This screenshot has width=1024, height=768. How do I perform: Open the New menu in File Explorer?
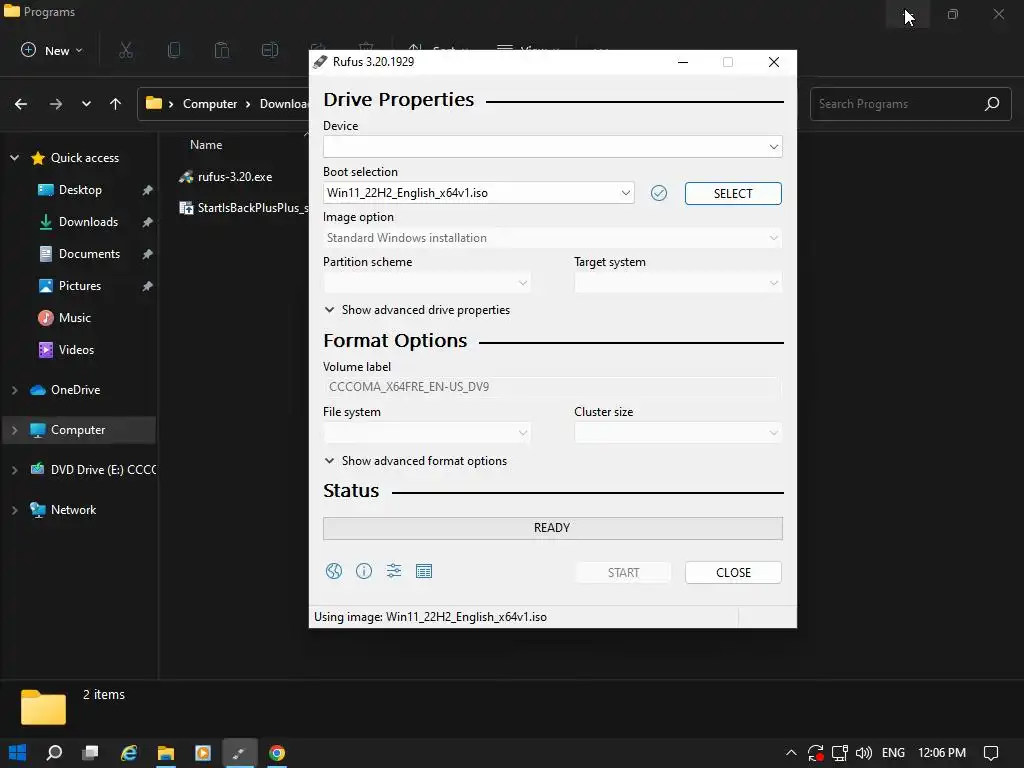(52, 50)
